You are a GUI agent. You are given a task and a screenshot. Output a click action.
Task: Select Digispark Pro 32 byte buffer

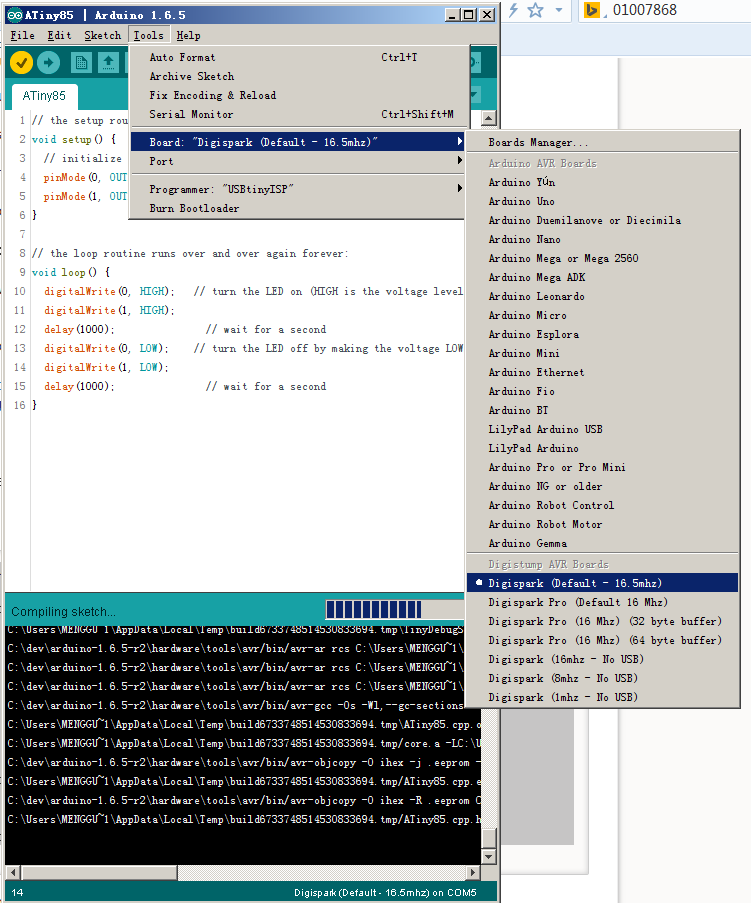point(602,621)
